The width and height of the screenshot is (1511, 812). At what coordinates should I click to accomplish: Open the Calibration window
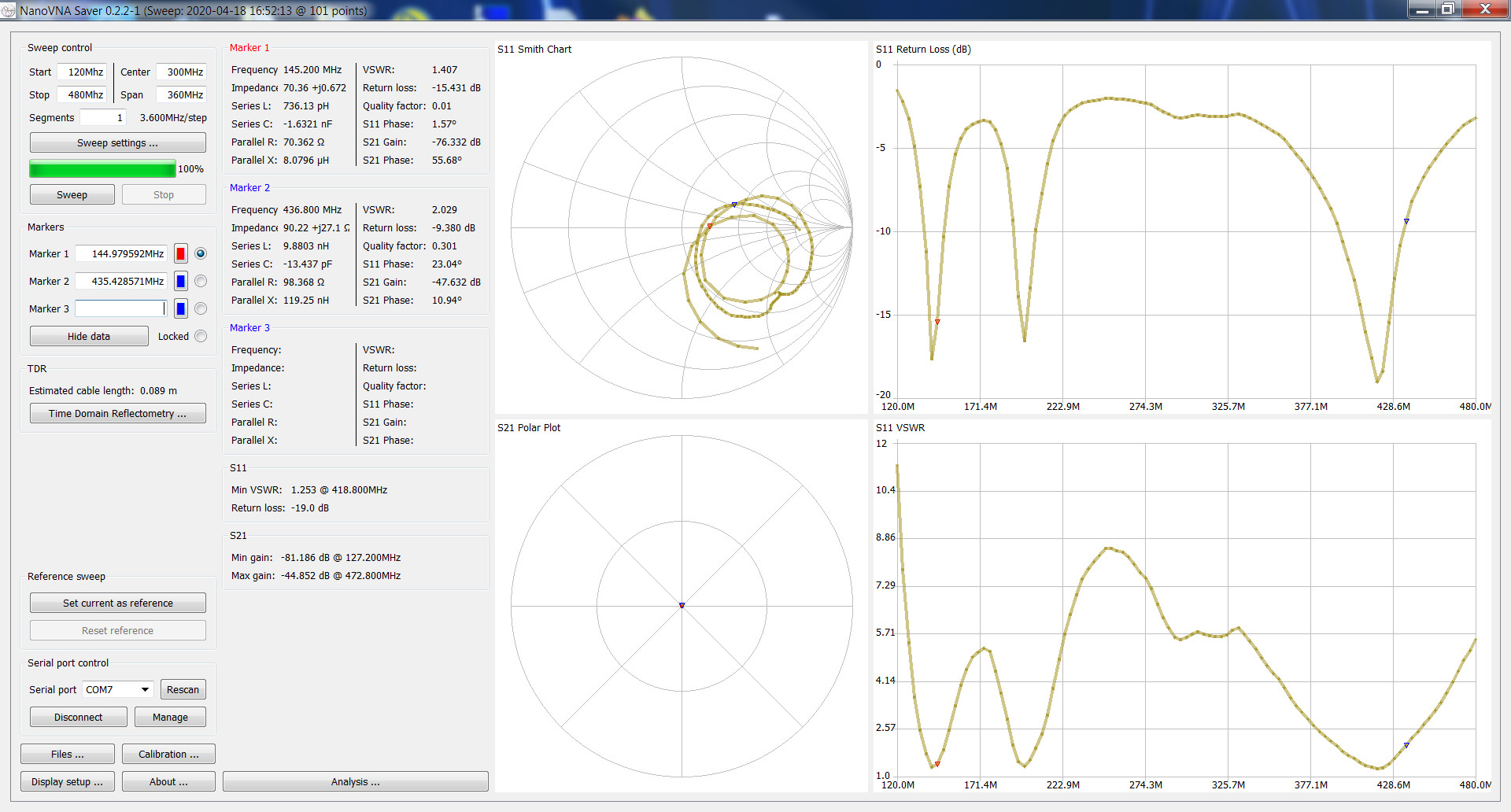pyautogui.click(x=168, y=754)
